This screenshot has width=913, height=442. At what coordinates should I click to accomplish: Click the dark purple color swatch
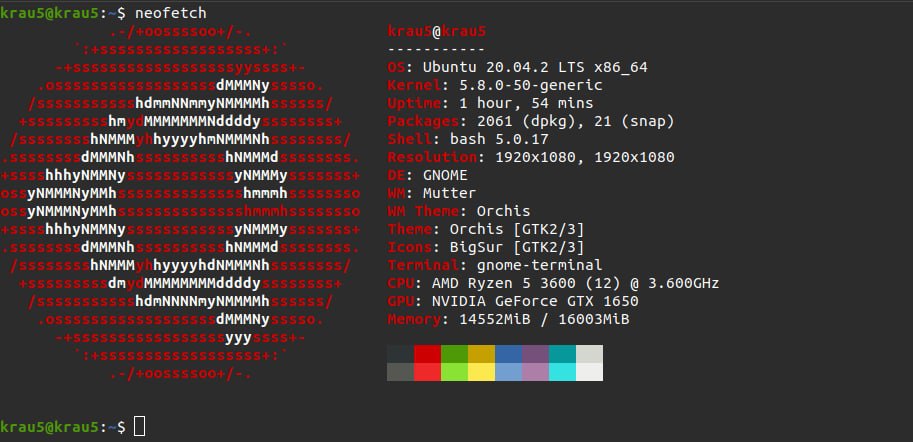[536, 353]
